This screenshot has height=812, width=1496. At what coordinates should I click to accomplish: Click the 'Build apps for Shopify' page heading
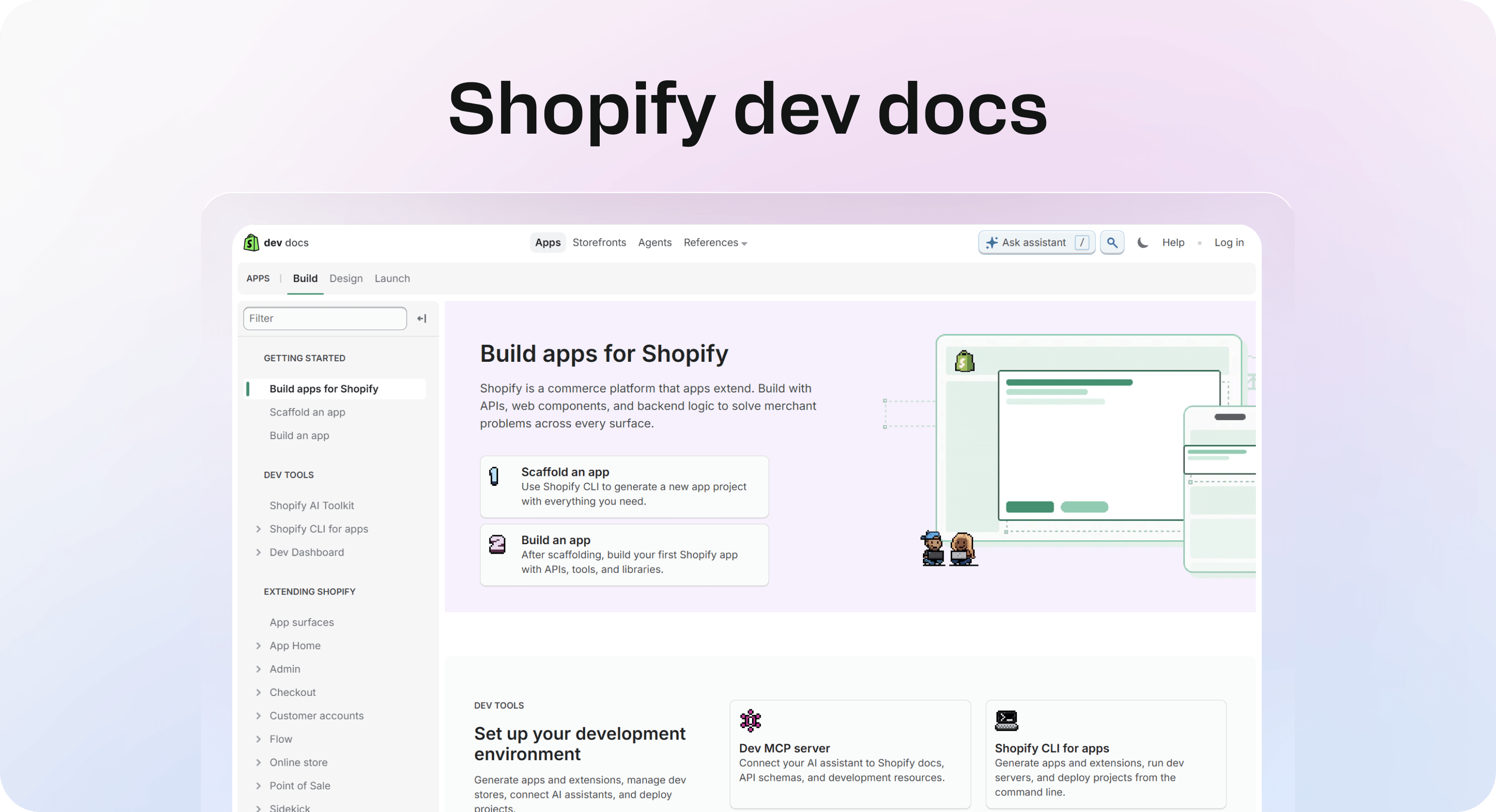(604, 353)
